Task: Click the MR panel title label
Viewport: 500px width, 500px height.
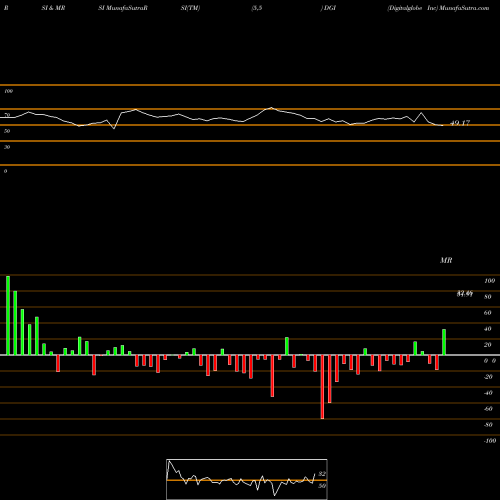Action: (446, 260)
